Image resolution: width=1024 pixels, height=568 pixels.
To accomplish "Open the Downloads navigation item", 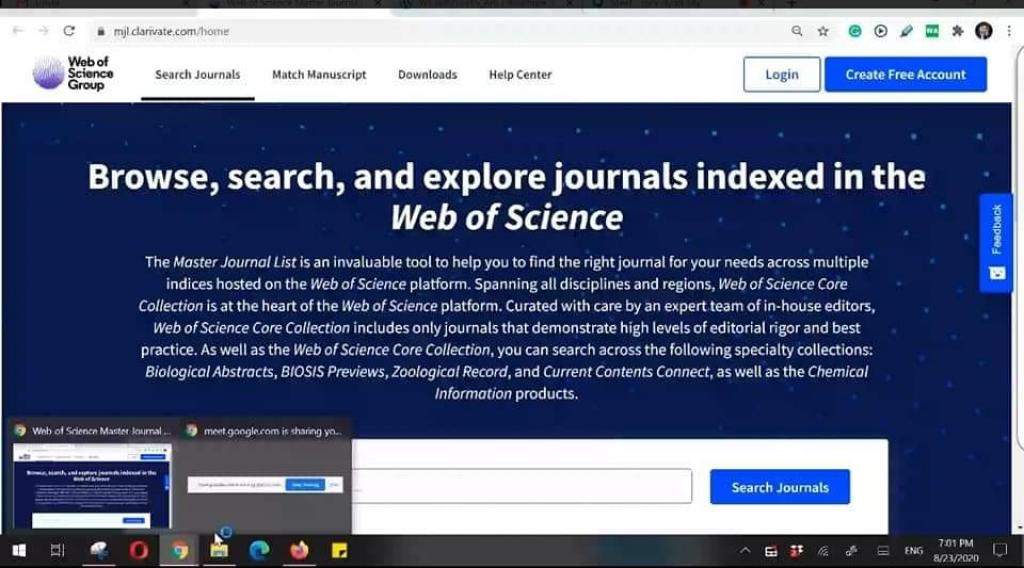I will [427, 75].
